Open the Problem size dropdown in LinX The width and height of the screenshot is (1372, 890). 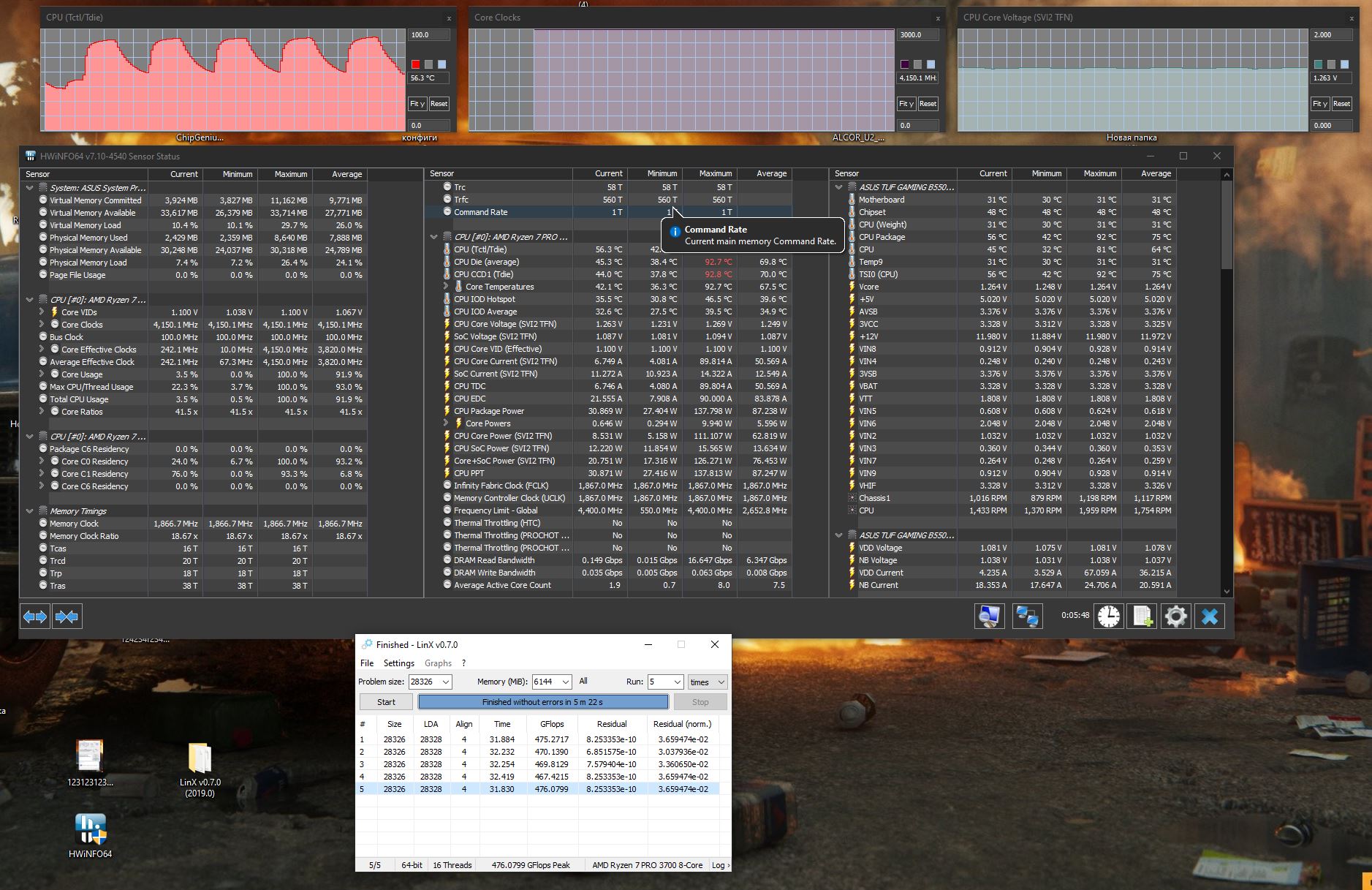[x=446, y=682]
